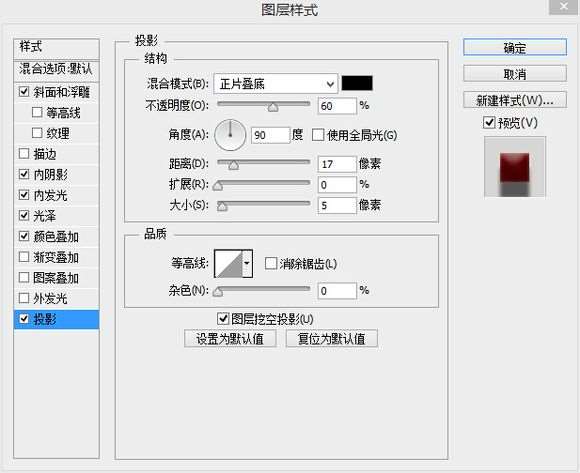Enable the 图案叠加 checkbox

[24, 277]
